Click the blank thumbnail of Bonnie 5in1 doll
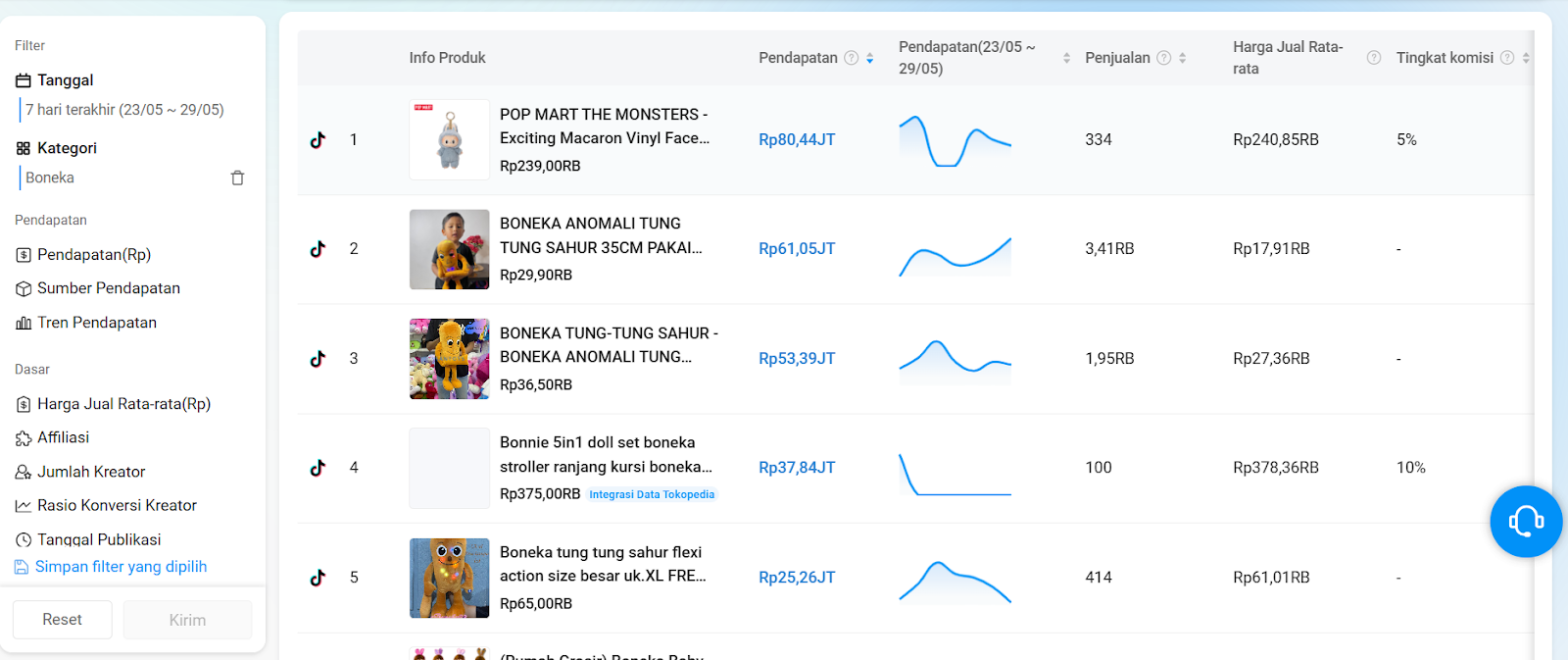 [x=450, y=468]
